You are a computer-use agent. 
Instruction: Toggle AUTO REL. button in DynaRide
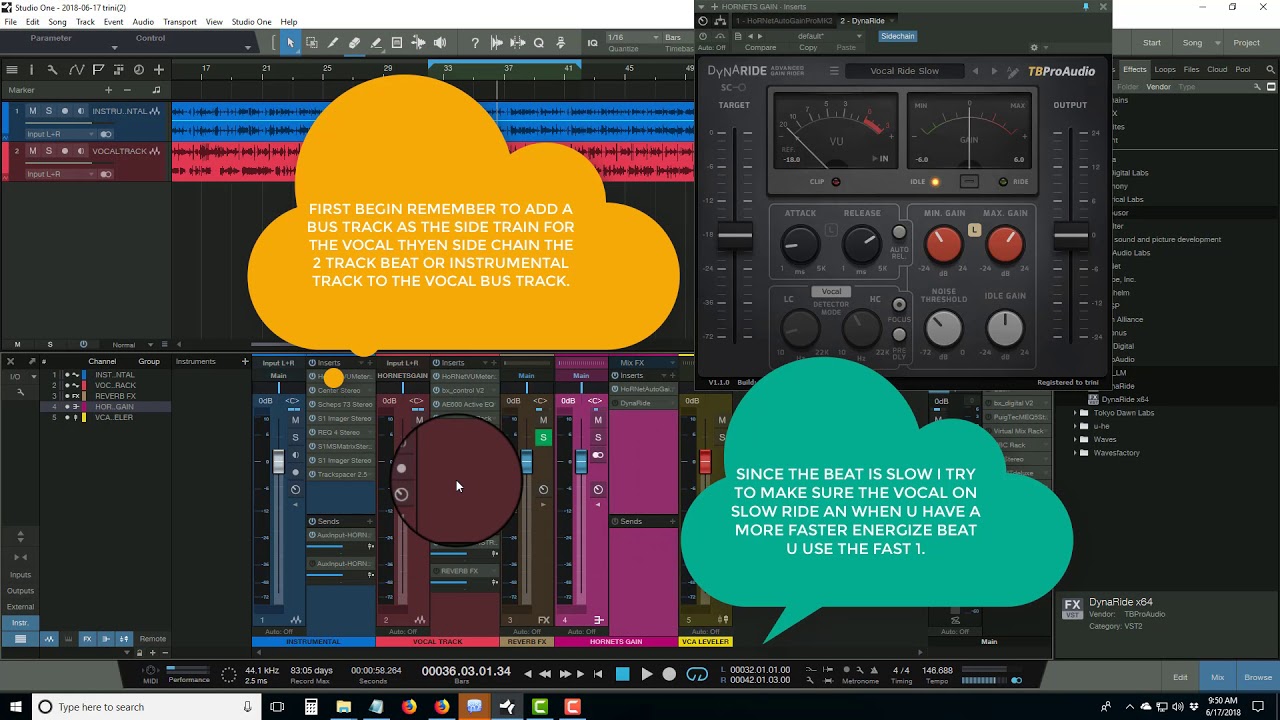coord(899,233)
